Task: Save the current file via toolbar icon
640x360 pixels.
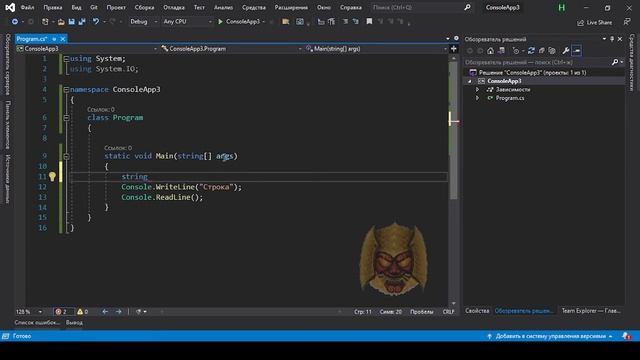Action: [x=71, y=22]
